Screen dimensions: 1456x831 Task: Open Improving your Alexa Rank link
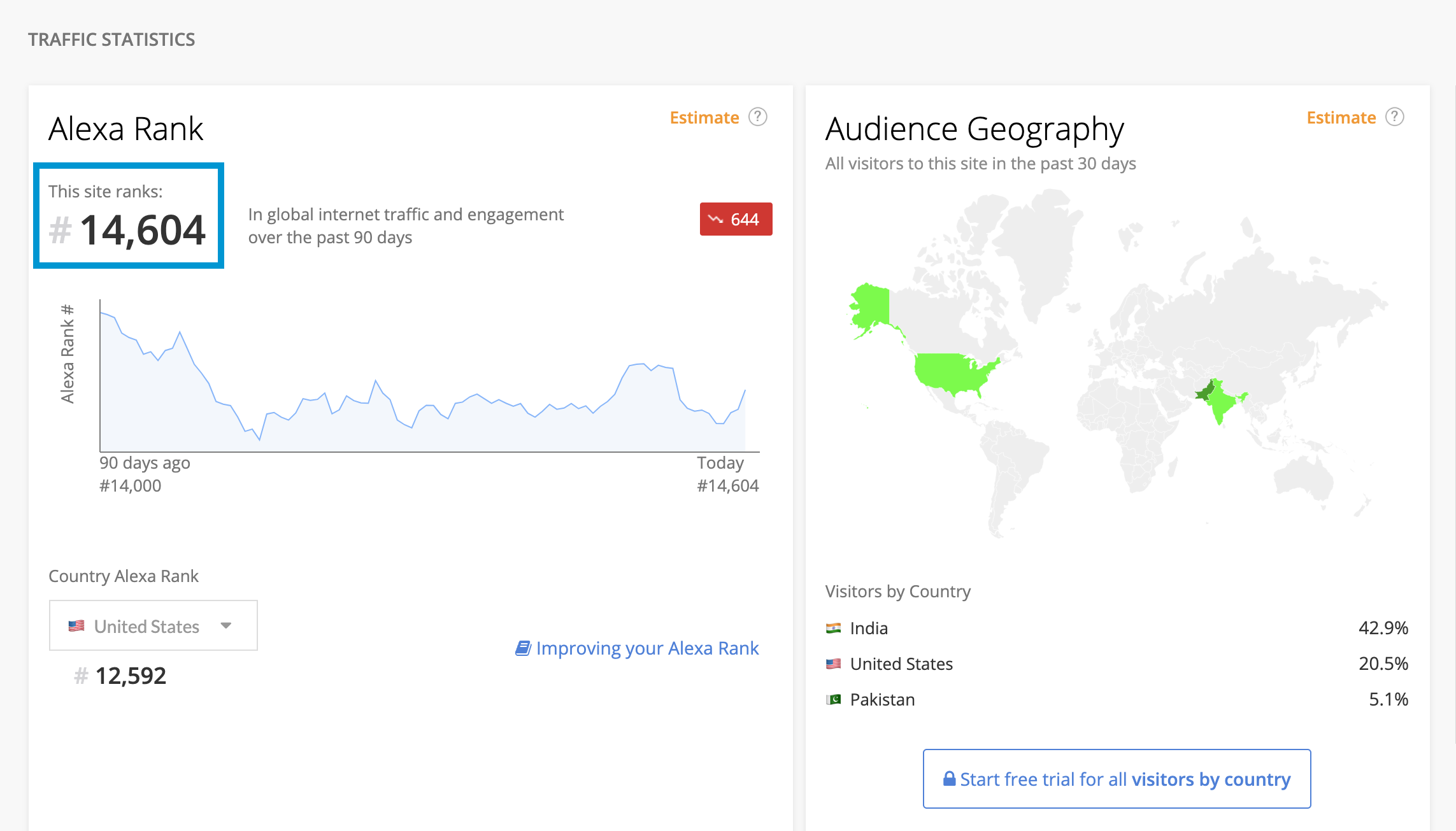(647, 648)
